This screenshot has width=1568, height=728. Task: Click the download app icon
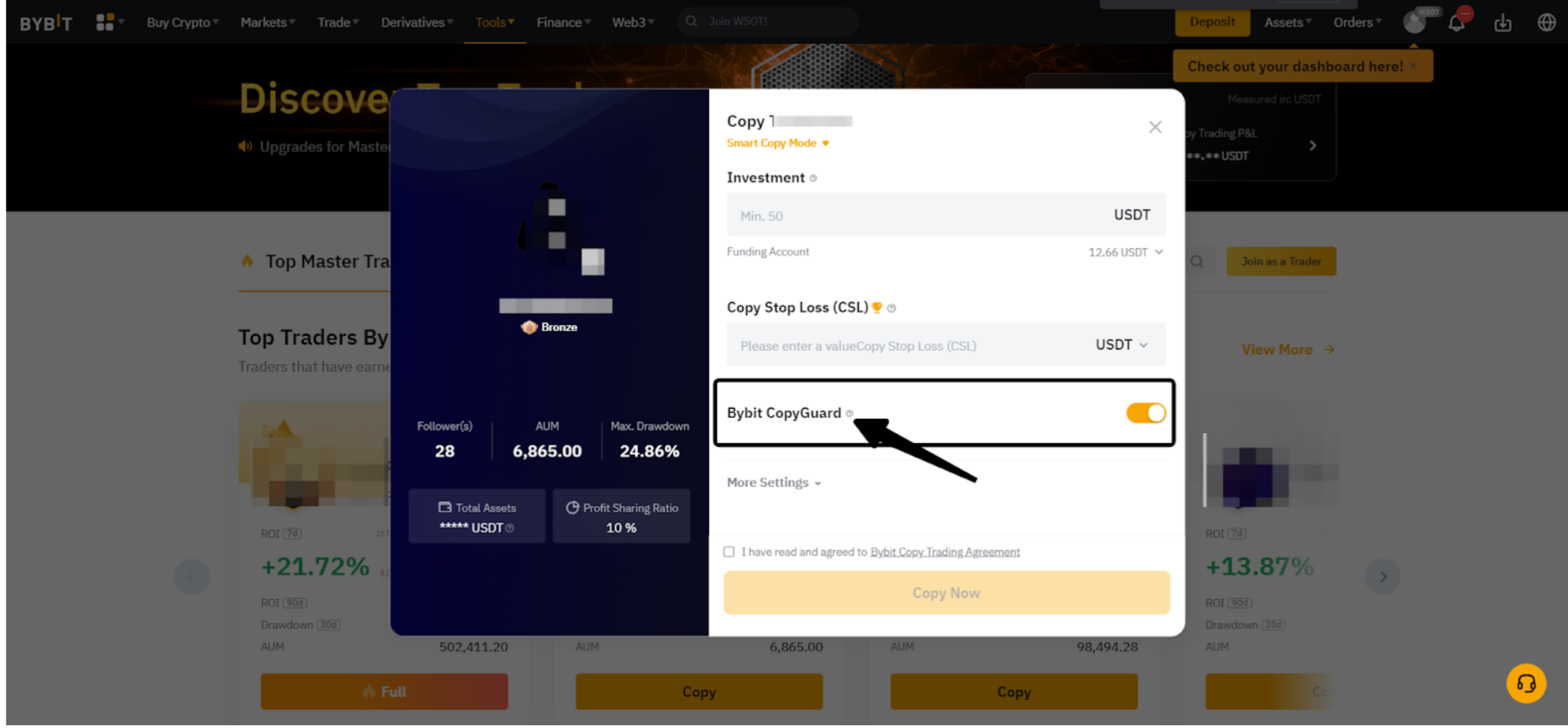point(1503,23)
